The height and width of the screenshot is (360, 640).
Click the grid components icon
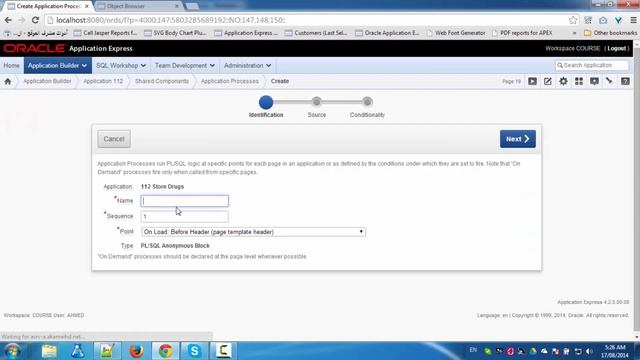click(579, 81)
